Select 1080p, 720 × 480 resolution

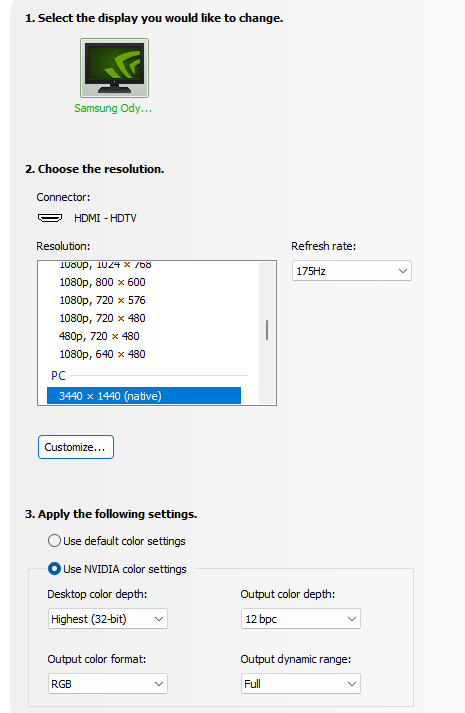coord(102,318)
